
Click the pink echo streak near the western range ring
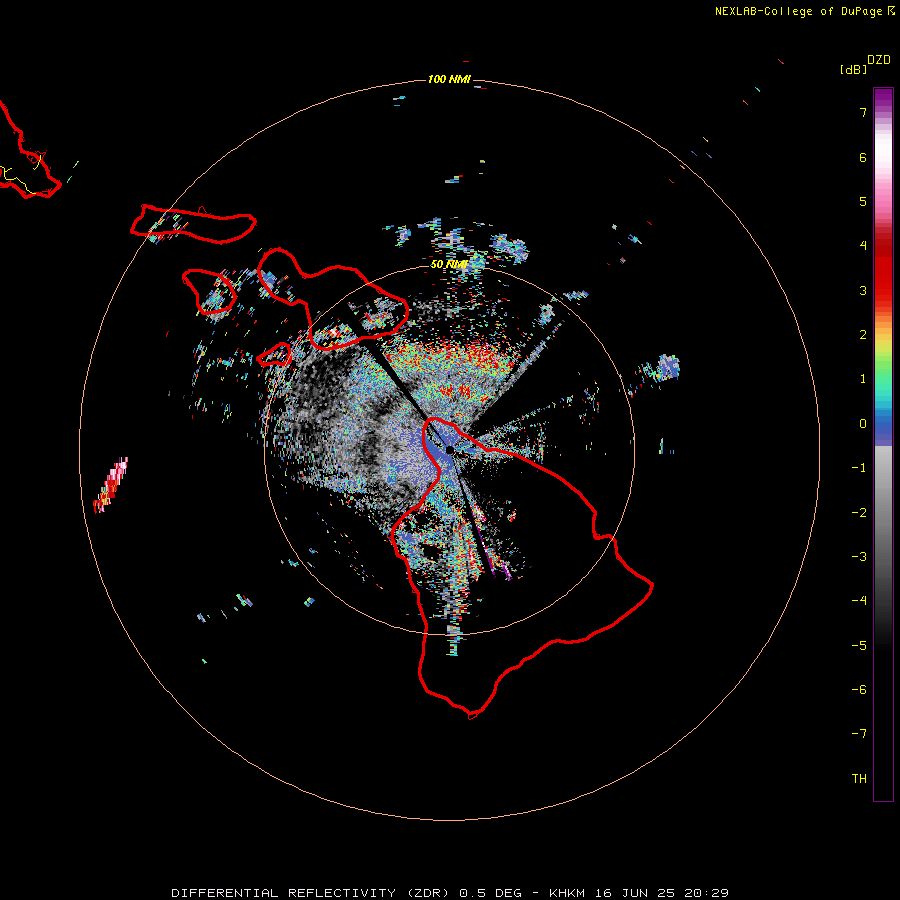tap(111, 485)
